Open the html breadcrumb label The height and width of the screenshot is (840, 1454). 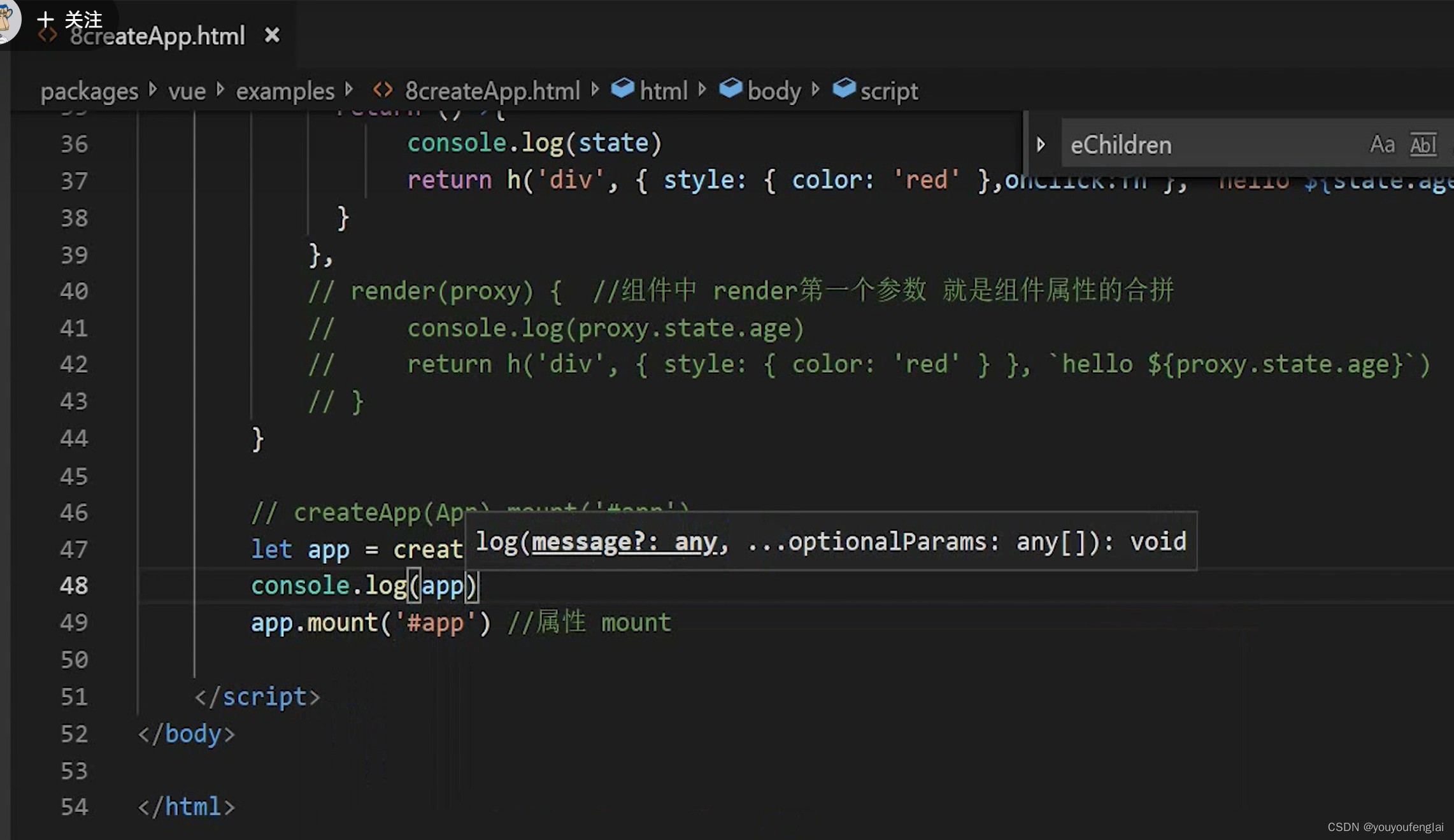[x=664, y=91]
